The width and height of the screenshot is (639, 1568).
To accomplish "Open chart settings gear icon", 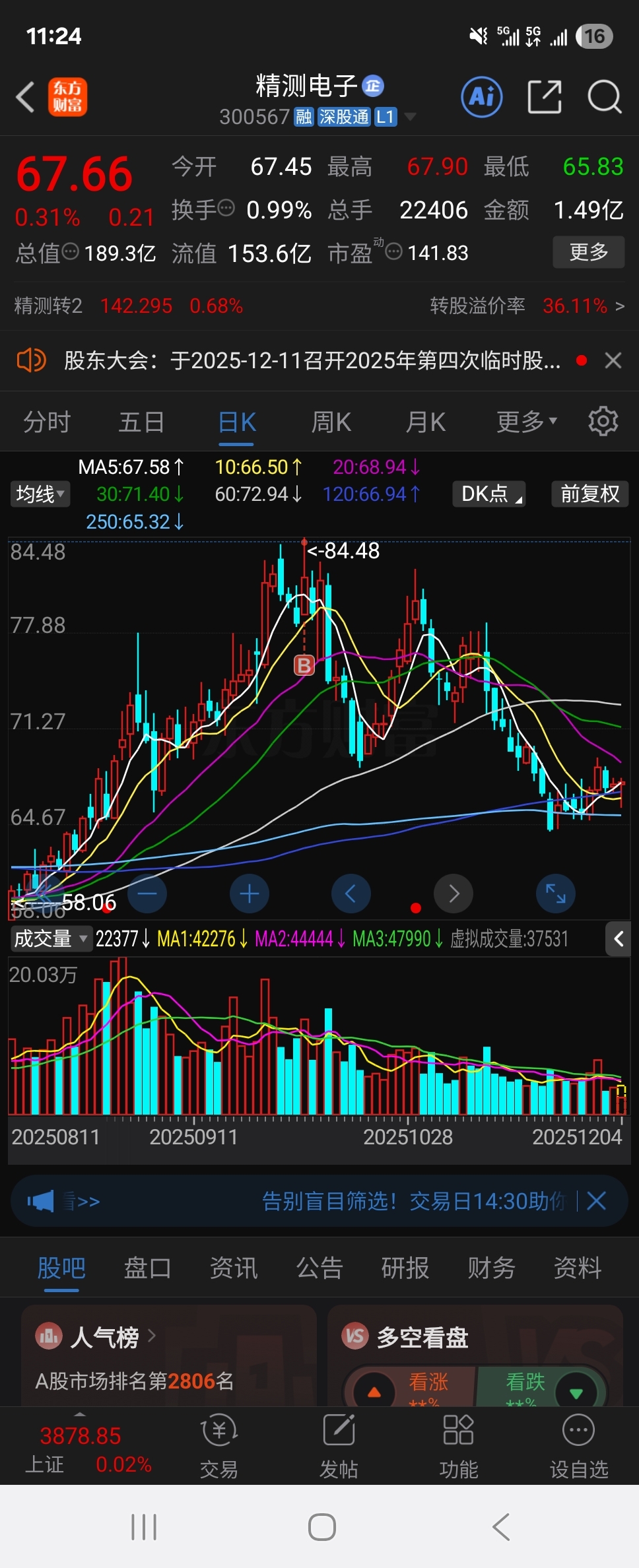I will tap(603, 421).
